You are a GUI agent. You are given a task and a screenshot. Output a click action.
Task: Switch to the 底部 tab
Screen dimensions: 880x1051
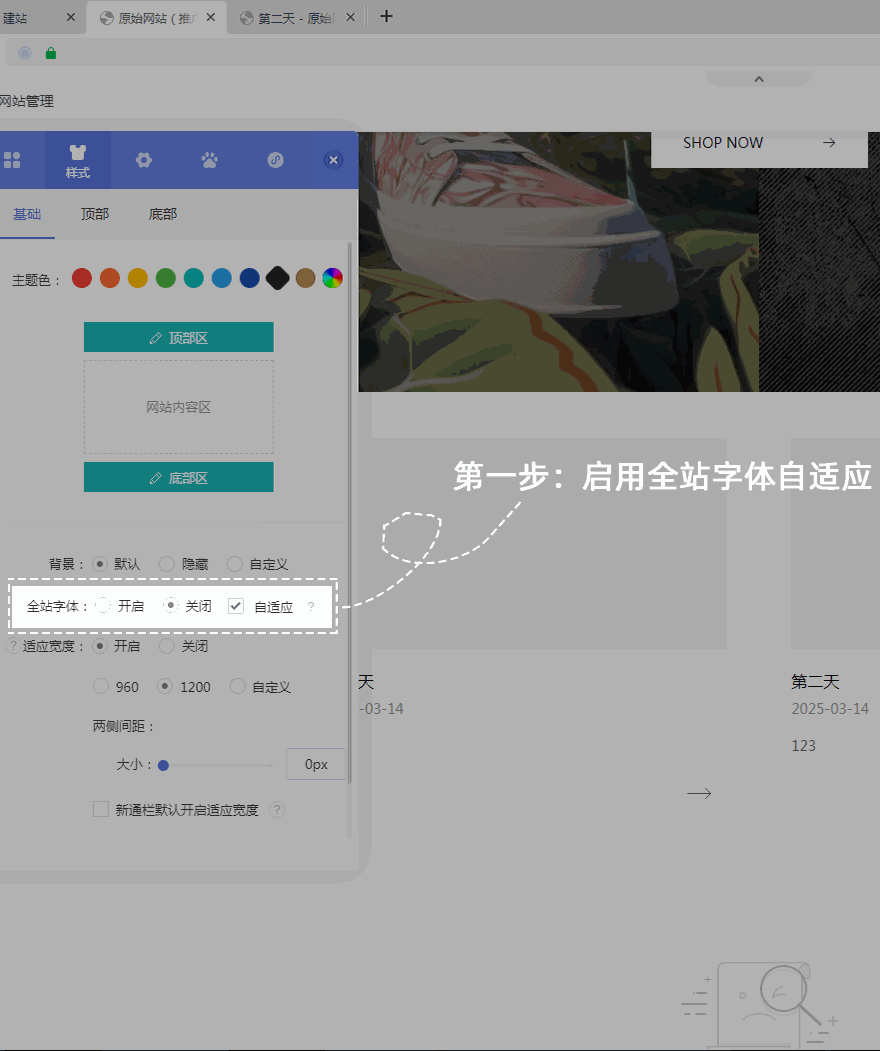click(x=163, y=214)
